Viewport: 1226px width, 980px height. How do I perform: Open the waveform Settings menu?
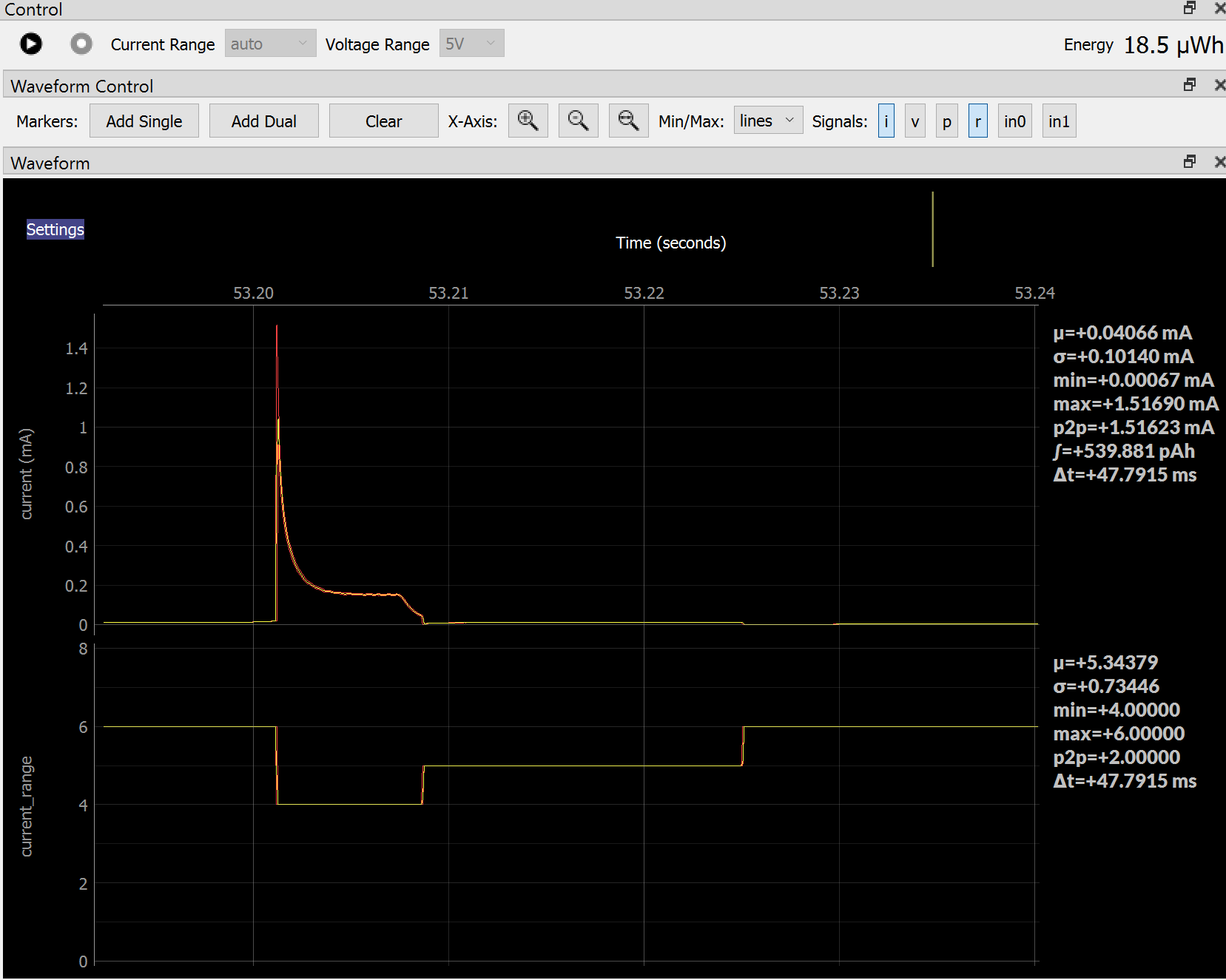pos(55,229)
